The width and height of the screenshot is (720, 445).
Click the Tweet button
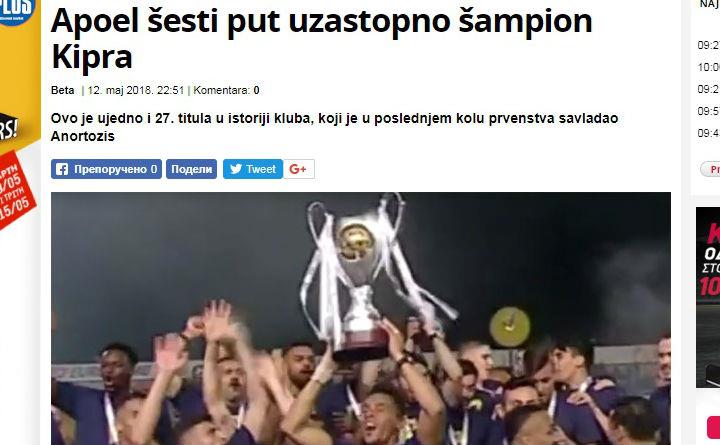253,169
